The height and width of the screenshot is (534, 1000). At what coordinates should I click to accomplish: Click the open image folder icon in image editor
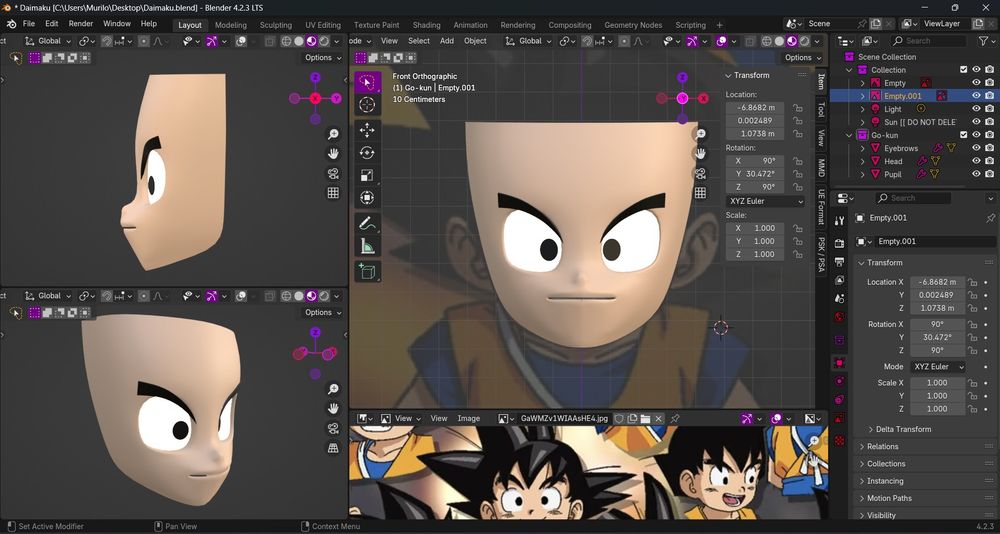pyautogui.click(x=645, y=419)
